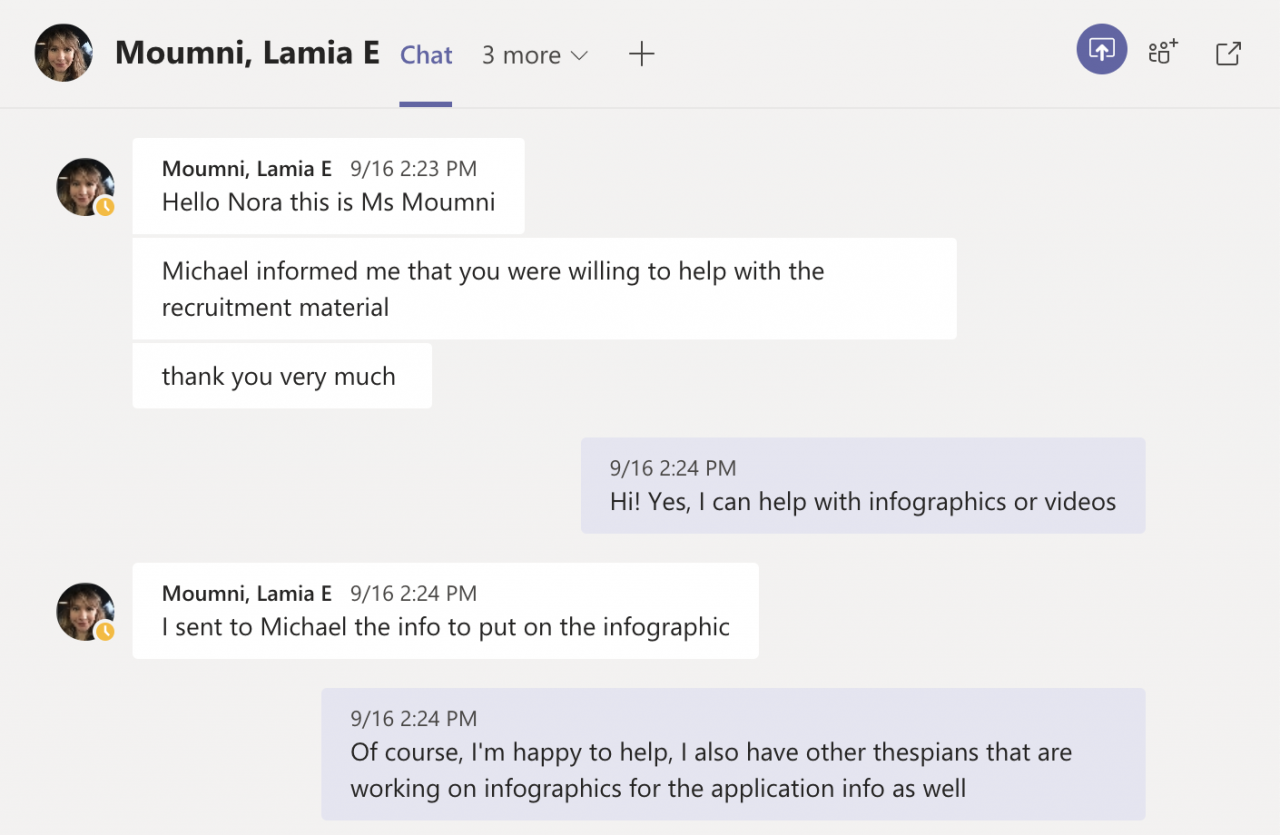Click the share screen icon
1280x835 pixels.
pos(1101,50)
